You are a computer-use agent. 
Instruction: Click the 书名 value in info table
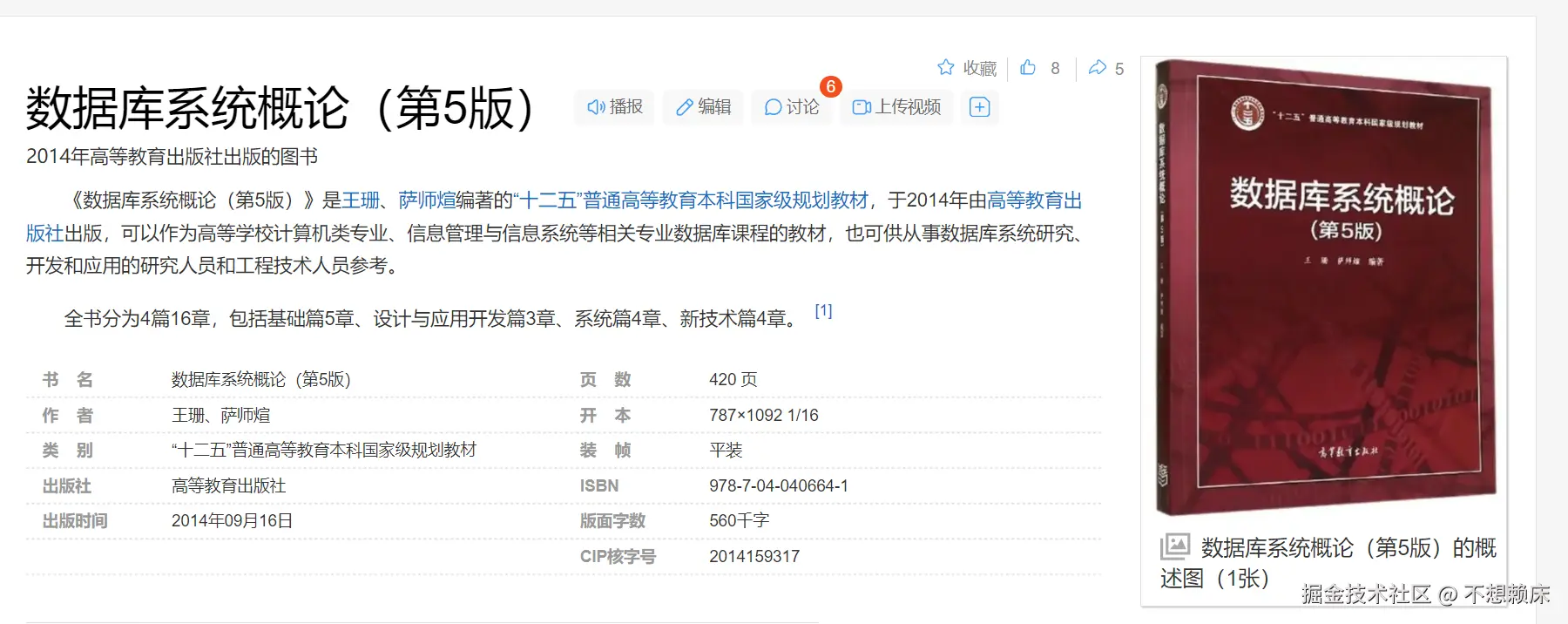click(x=260, y=380)
